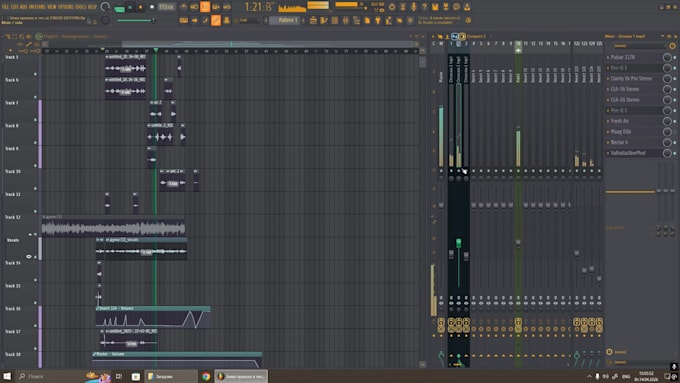Open the browser view icon
The image size is (680, 383).
(x=356, y=20)
